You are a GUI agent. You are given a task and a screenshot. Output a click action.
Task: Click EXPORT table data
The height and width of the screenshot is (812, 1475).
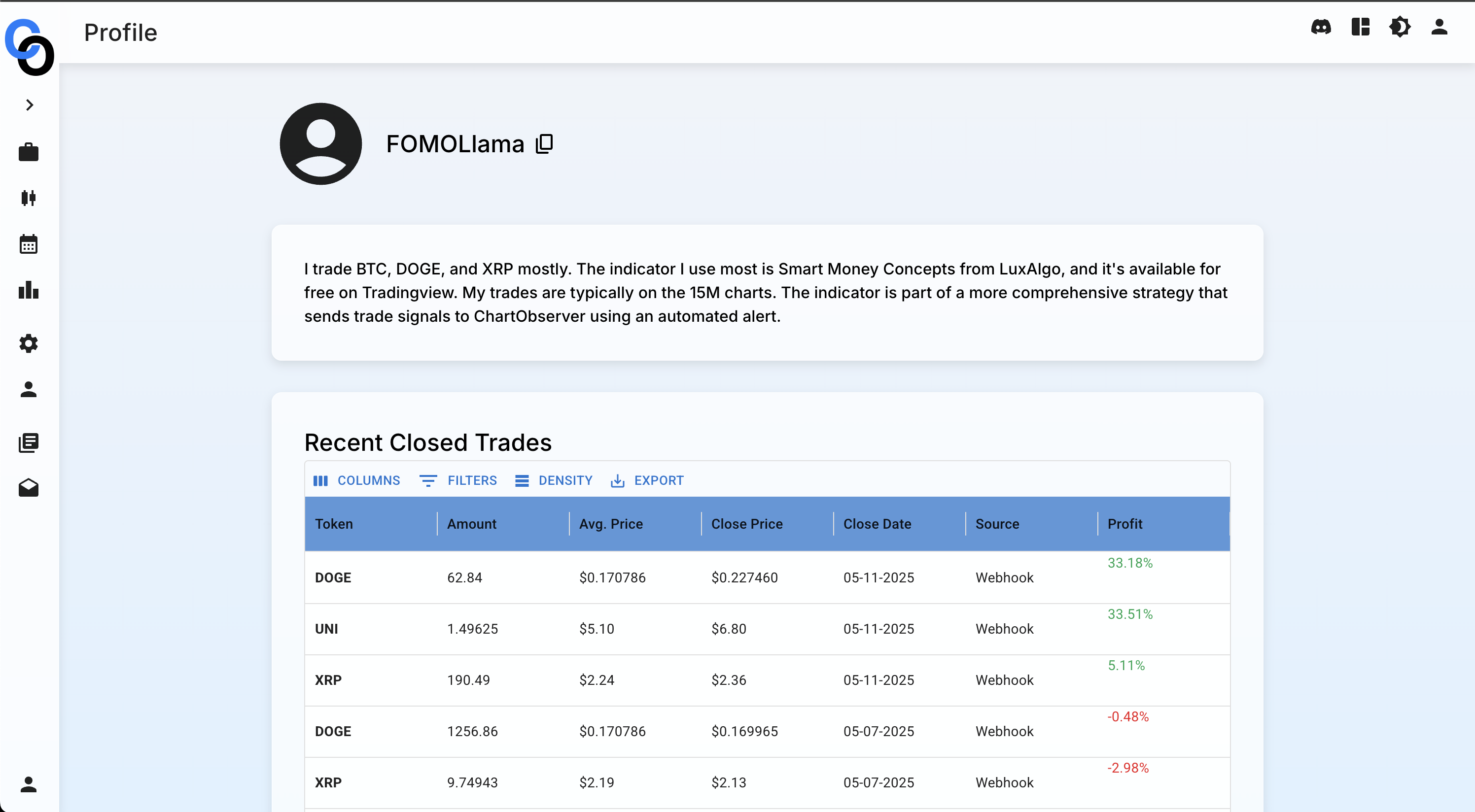(x=648, y=481)
